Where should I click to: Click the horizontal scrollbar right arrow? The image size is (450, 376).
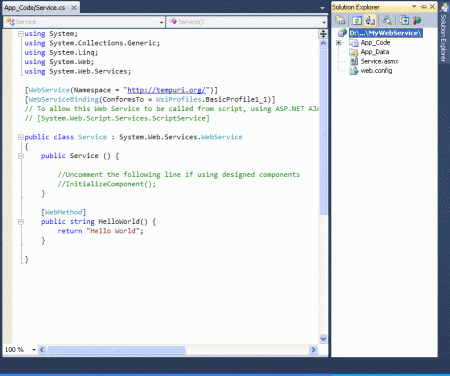click(x=313, y=350)
